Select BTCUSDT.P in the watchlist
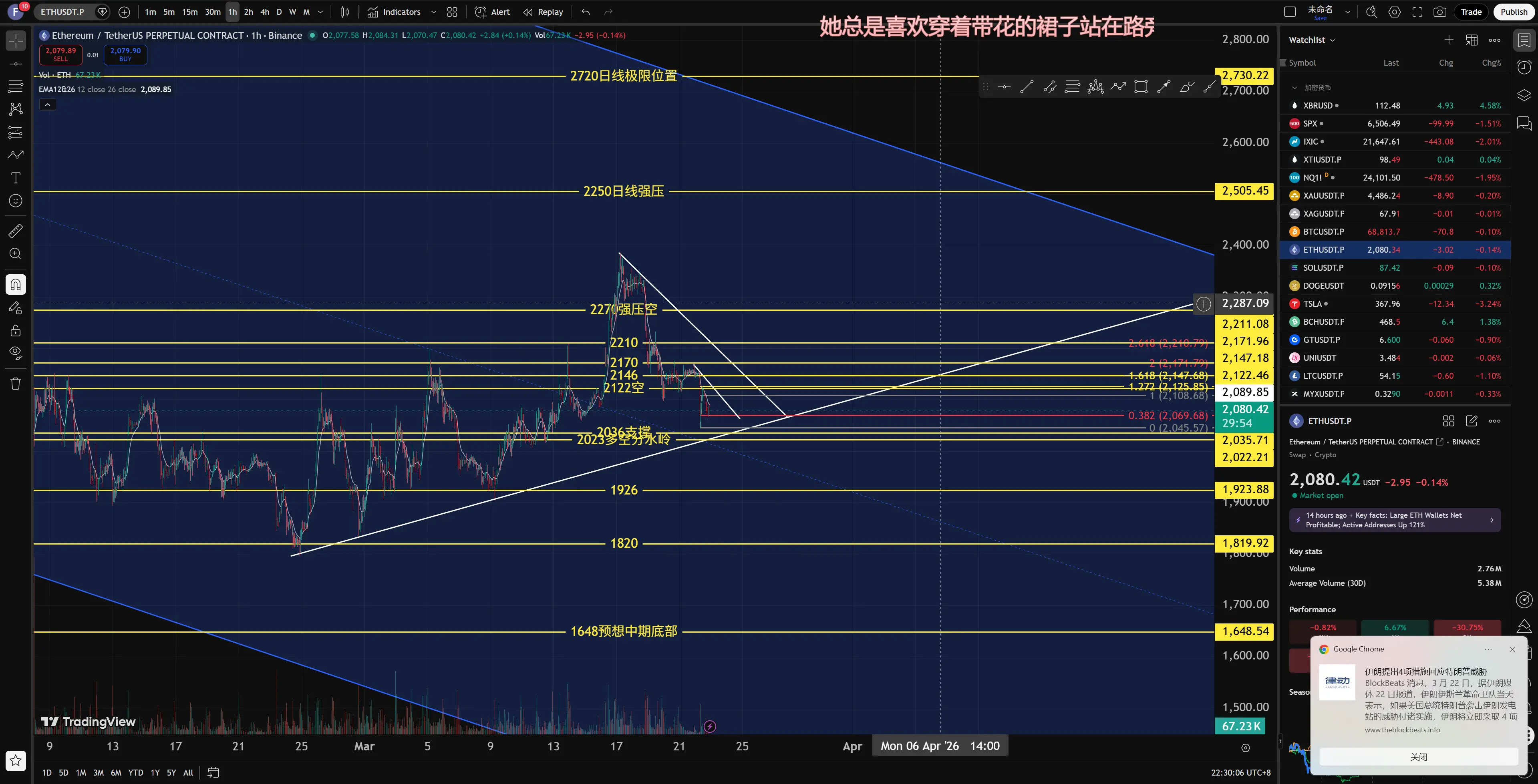 coord(1323,232)
